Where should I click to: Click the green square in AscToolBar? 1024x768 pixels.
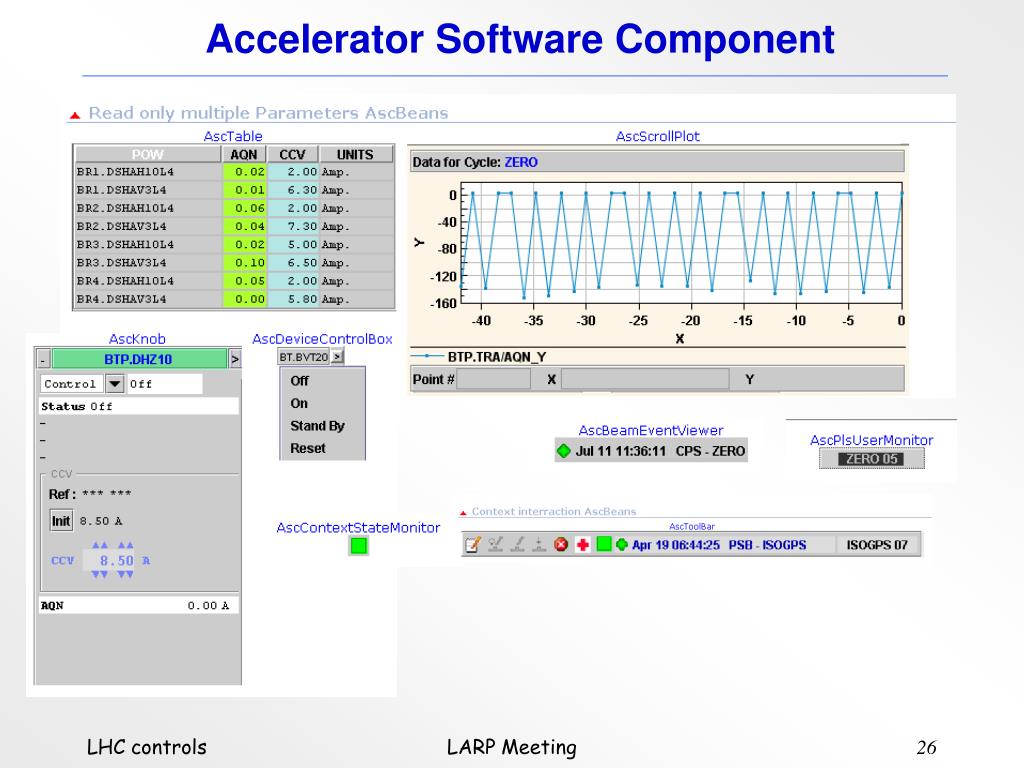(x=603, y=545)
